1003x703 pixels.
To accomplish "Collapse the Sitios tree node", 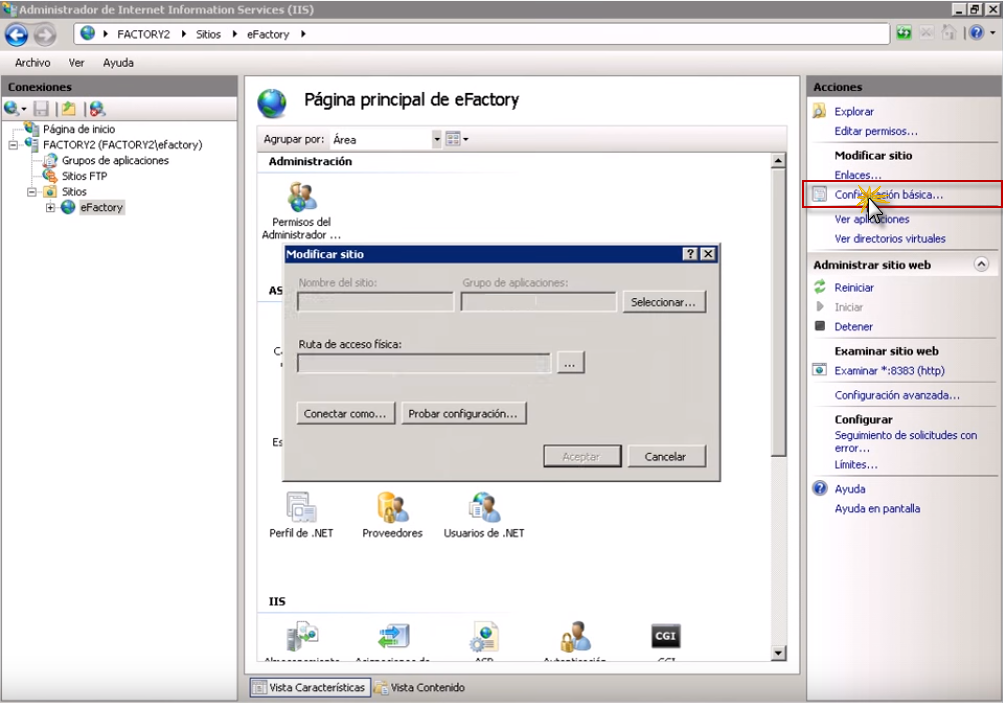I will coord(31,191).
